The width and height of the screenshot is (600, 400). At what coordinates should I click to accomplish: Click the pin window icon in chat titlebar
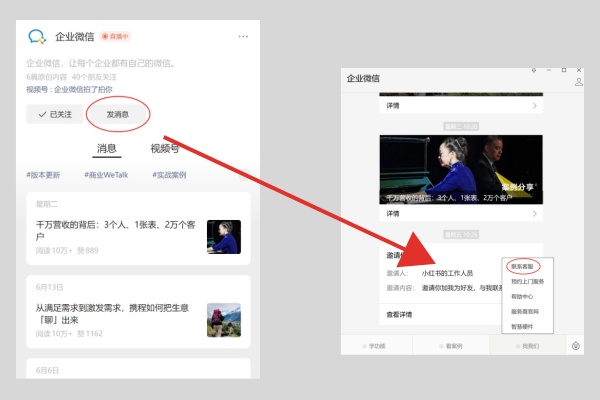534,70
